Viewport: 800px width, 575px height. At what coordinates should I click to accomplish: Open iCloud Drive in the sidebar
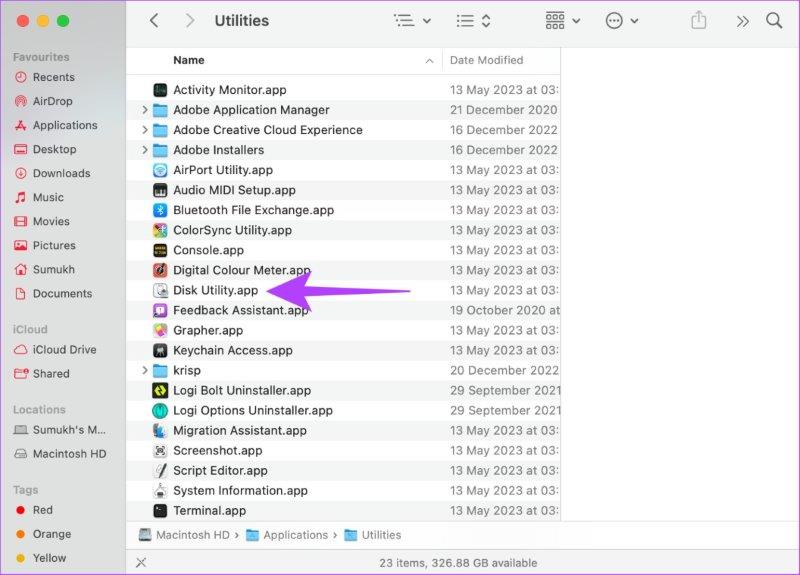tap(55, 350)
